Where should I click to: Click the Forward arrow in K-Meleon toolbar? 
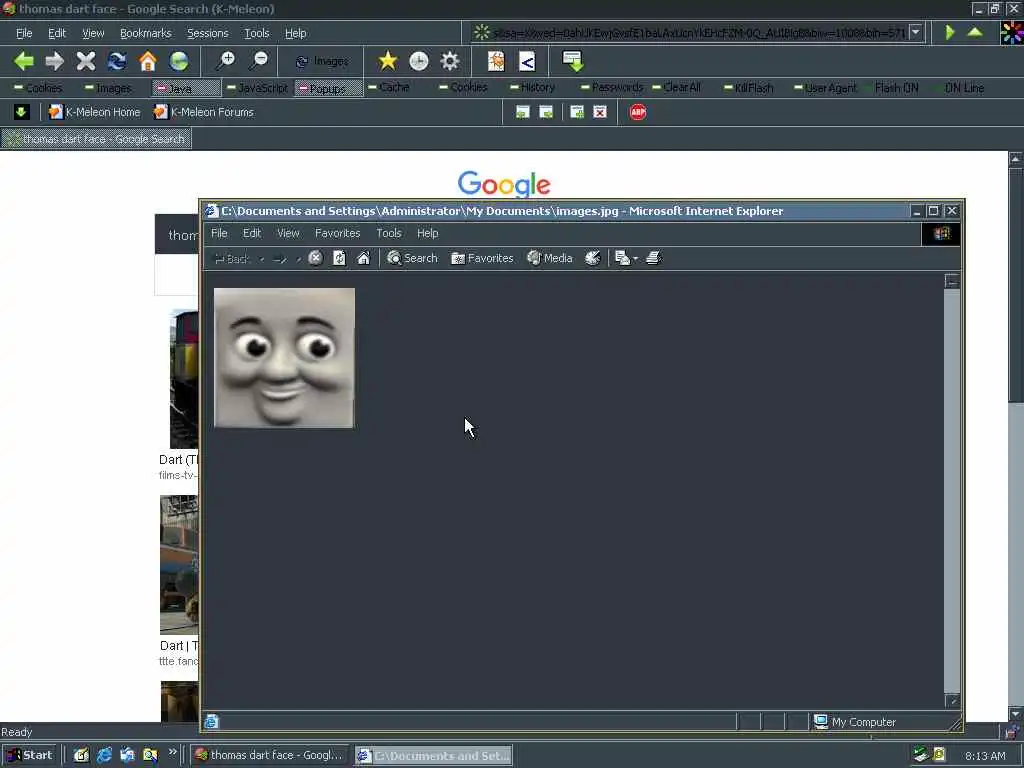tap(55, 61)
